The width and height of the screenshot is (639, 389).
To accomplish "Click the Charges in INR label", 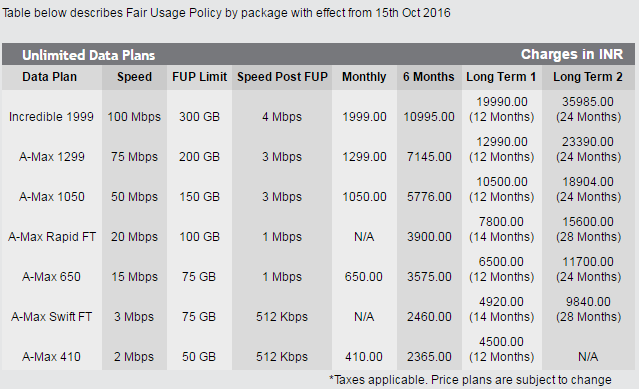I will [x=572, y=54].
